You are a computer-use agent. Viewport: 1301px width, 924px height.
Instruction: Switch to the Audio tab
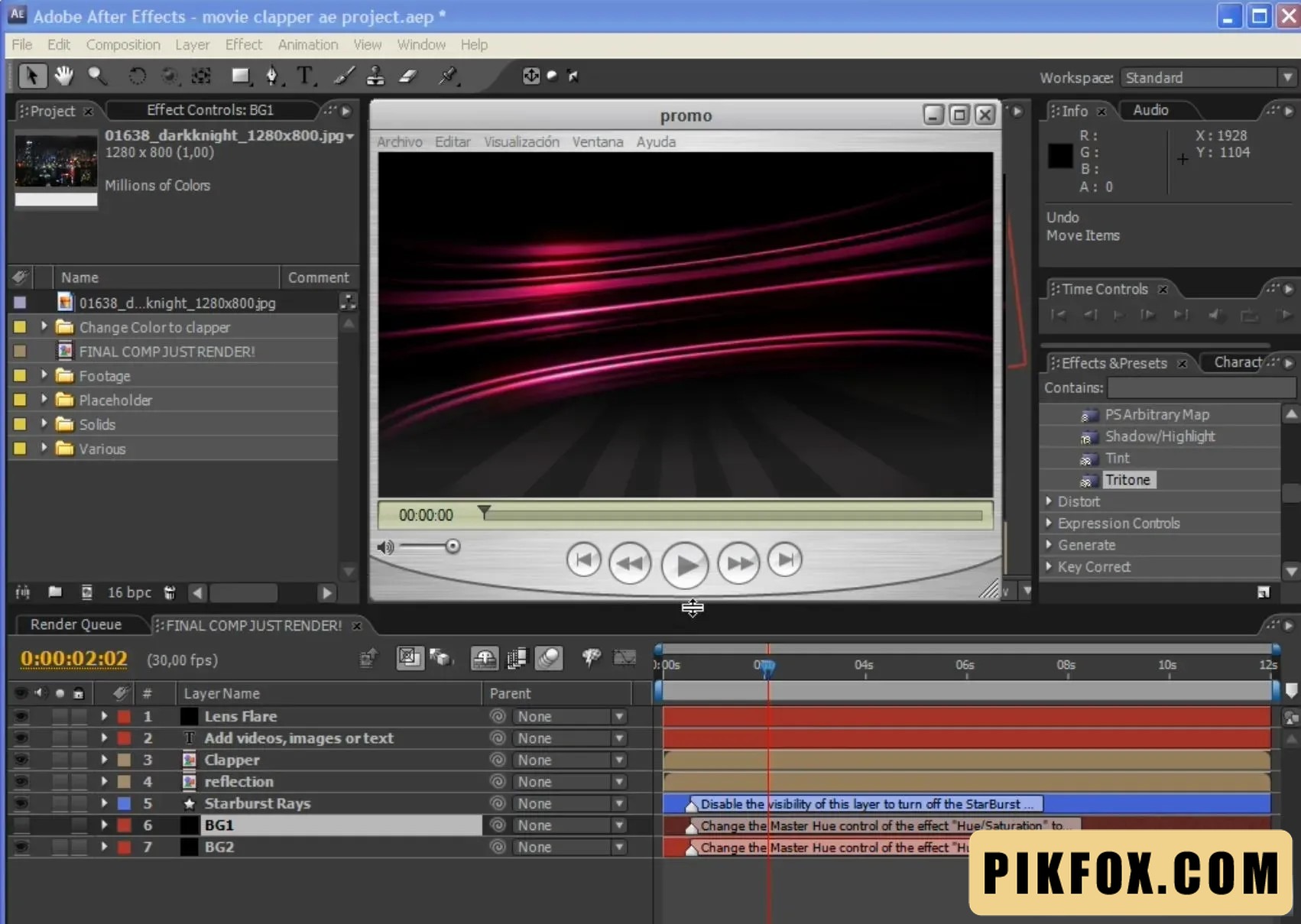pyautogui.click(x=1150, y=110)
